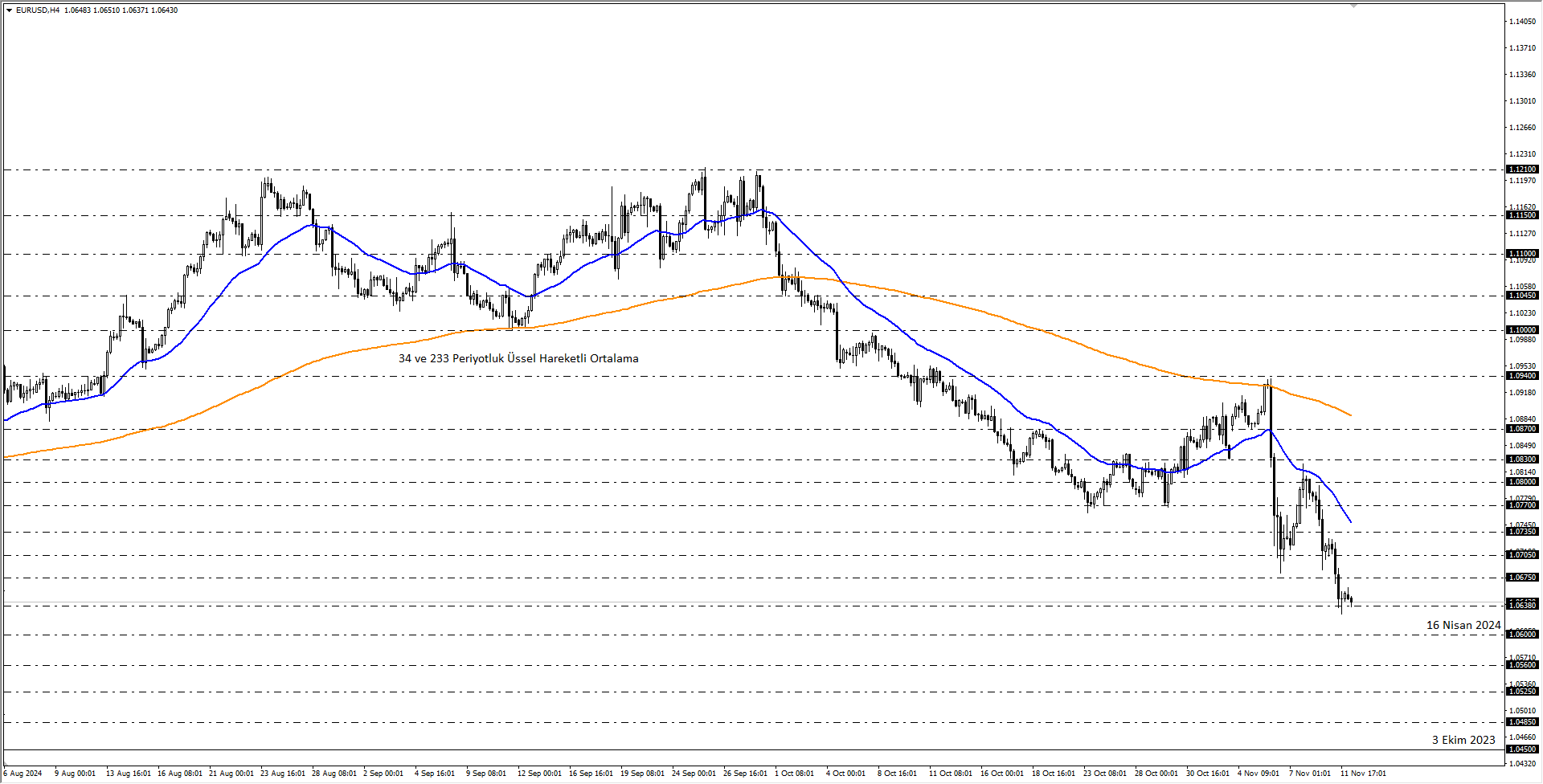This screenshot has height=784, width=1543.
Task: Click the '30 Oct 16:01' time axis label
Action: point(1208,774)
